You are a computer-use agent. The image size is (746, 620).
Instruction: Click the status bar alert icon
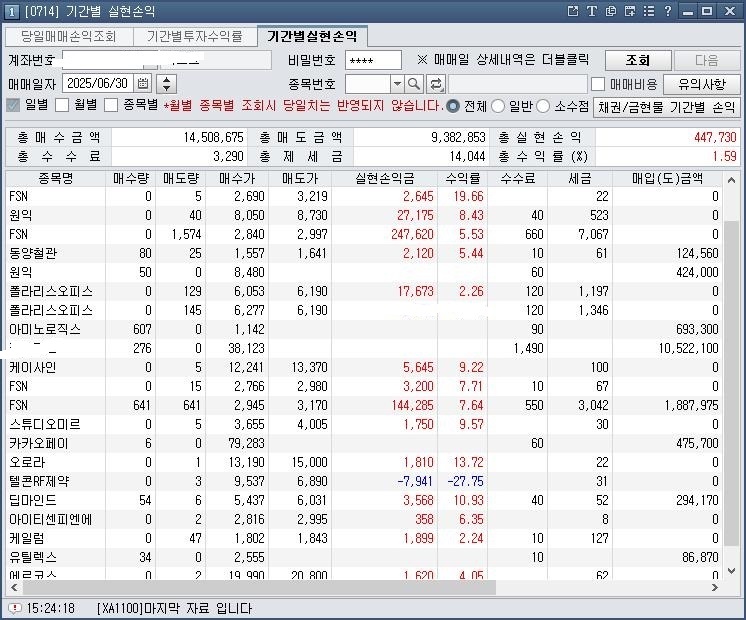click(15, 608)
